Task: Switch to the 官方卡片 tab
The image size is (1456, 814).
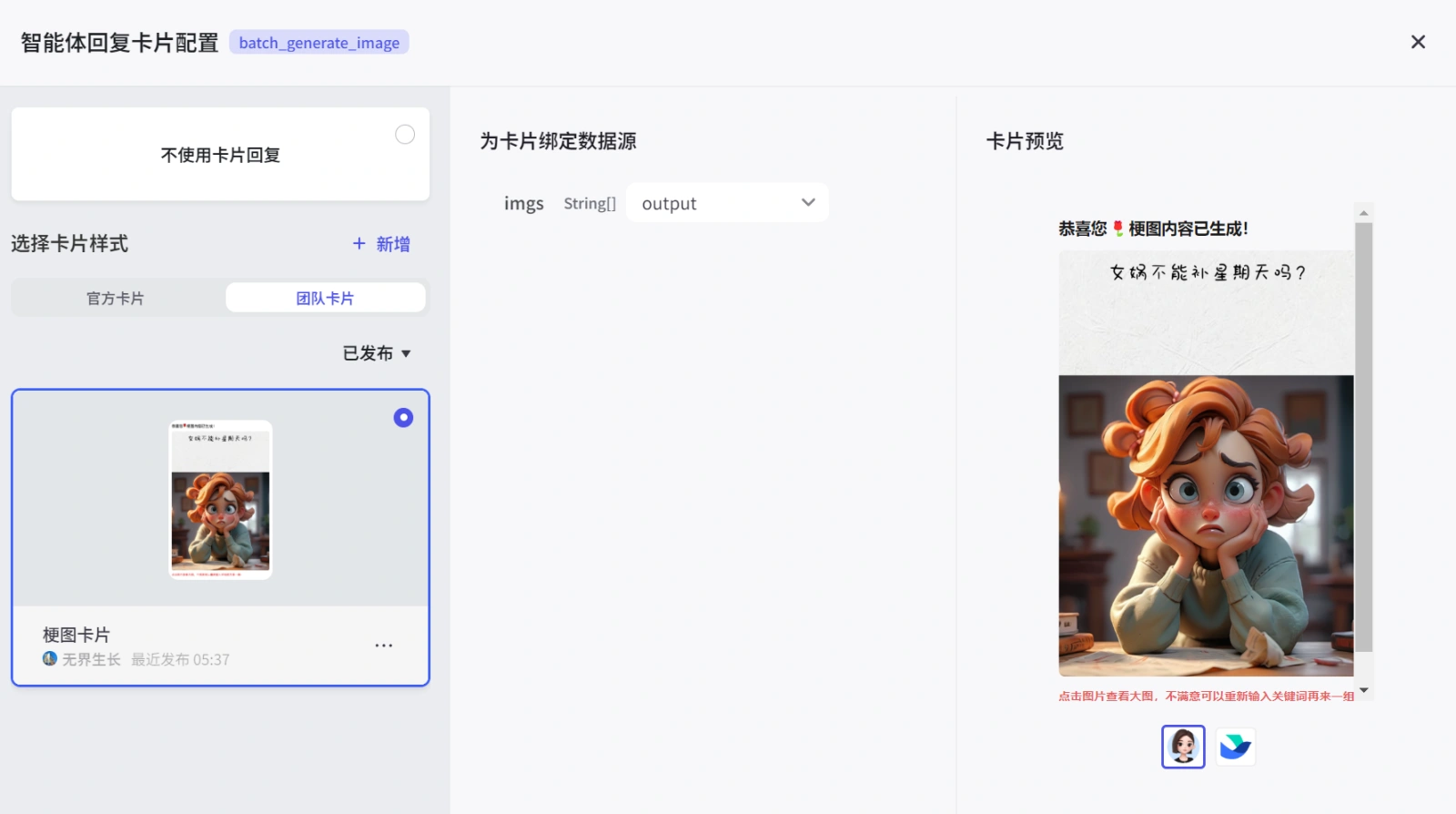Action: pyautogui.click(x=116, y=299)
